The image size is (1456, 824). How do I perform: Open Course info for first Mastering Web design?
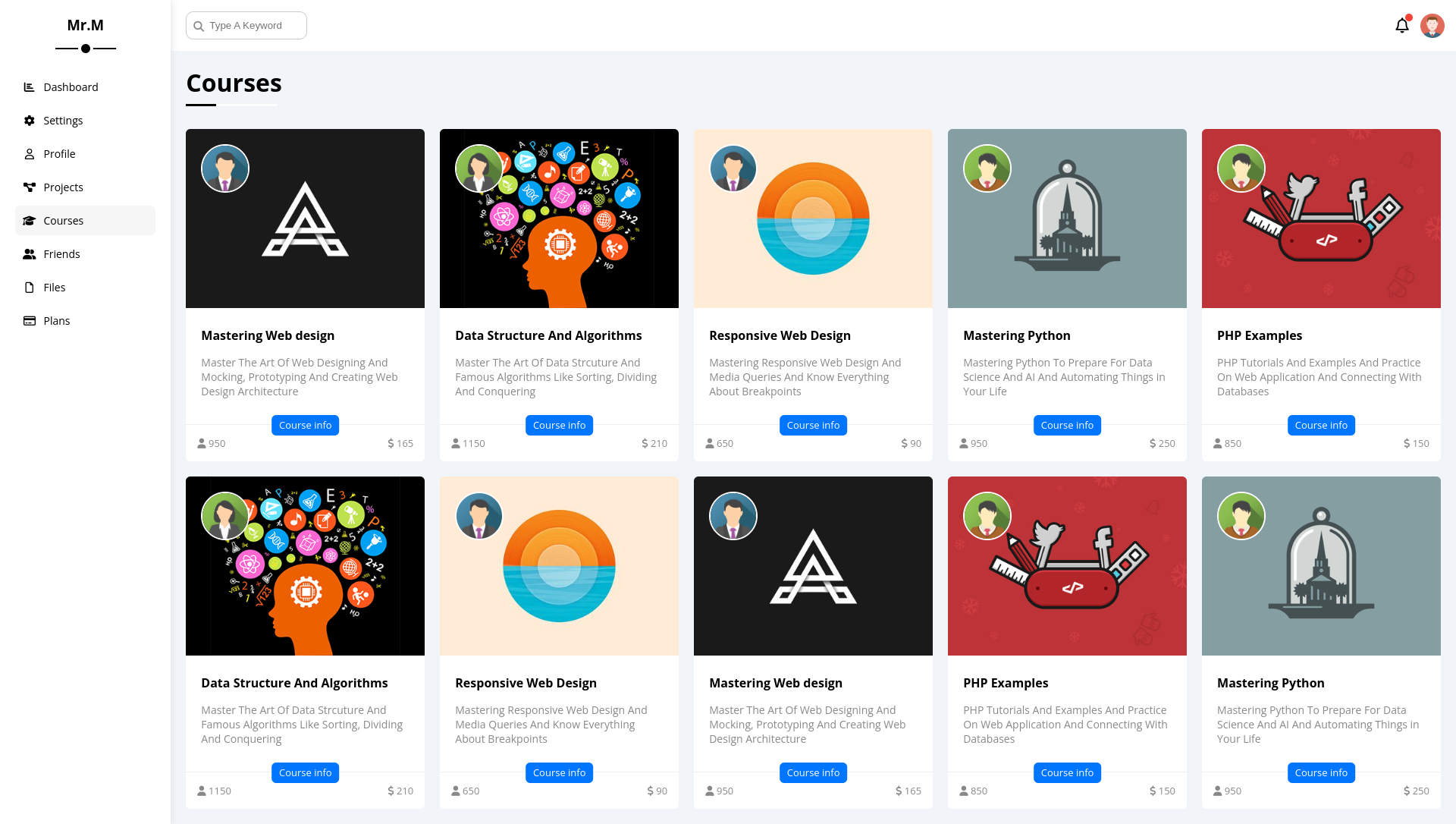[x=305, y=426]
